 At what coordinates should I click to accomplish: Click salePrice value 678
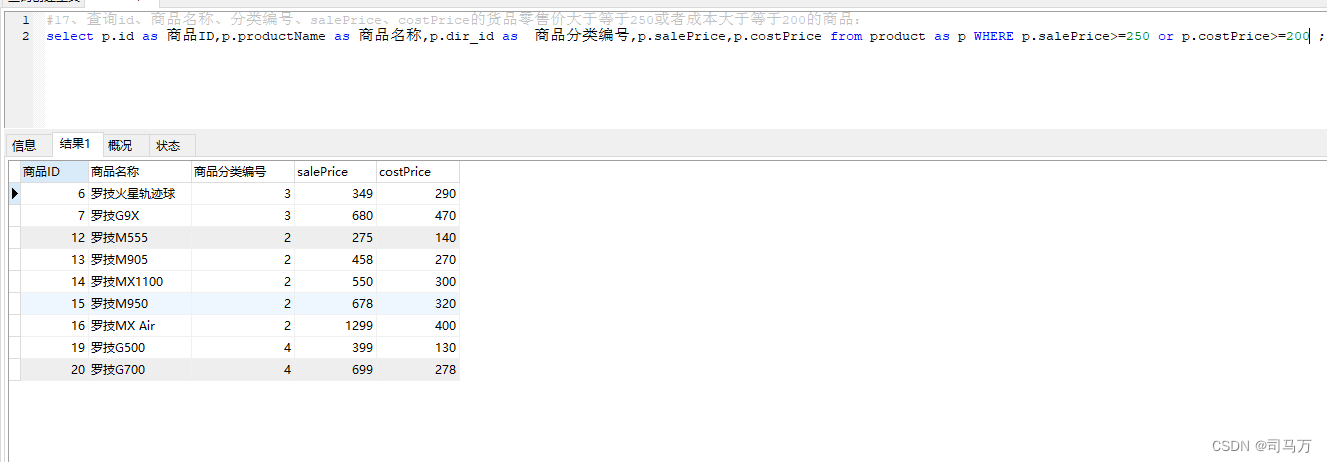click(336, 304)
